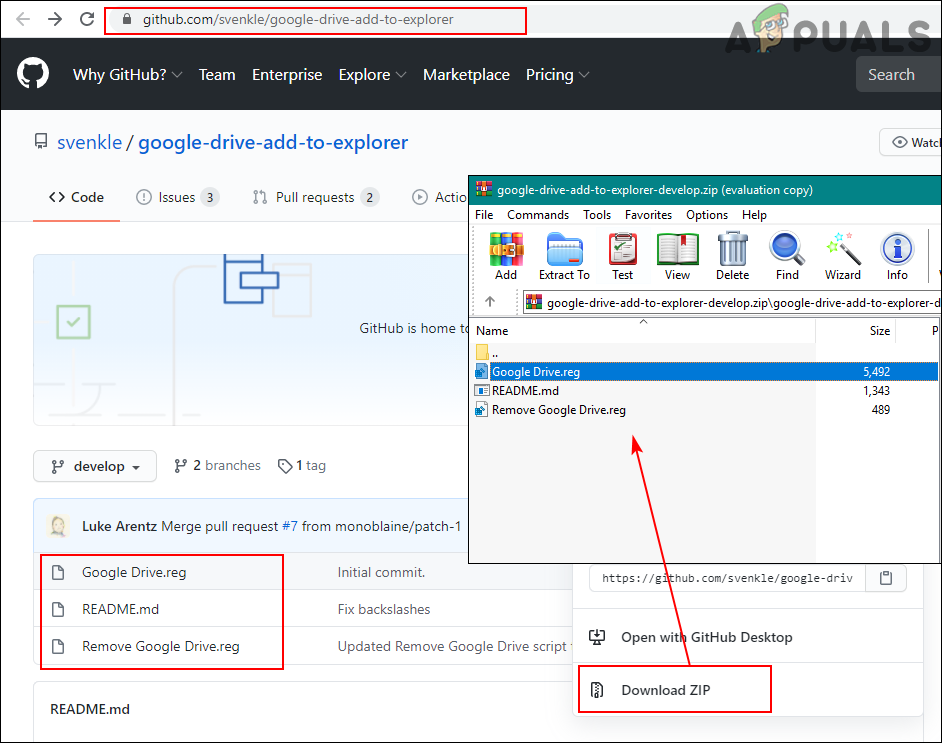Click file icon beside Remove Google Drive.reg on GitHub
The image size is (942, 743).
[x=58, y=646]
